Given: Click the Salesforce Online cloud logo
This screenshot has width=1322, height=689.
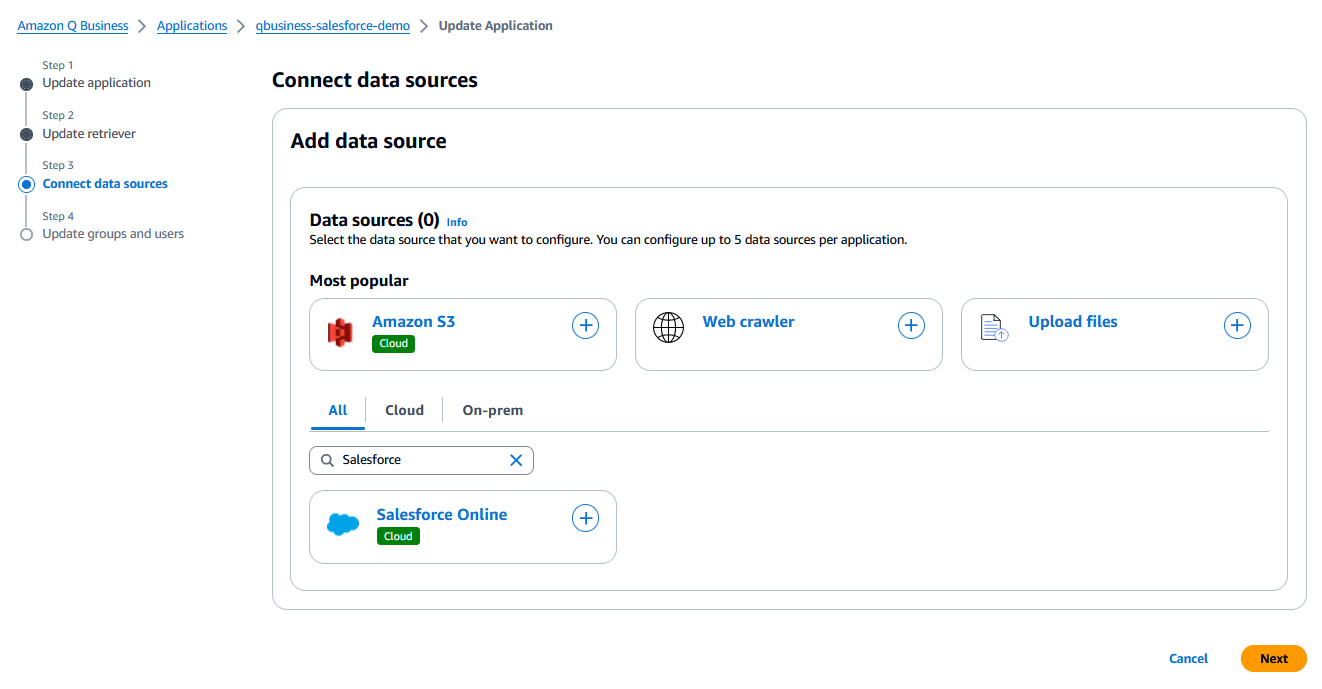Looking at the screenshot, I should pyautogui.click(x=343, y=522).
